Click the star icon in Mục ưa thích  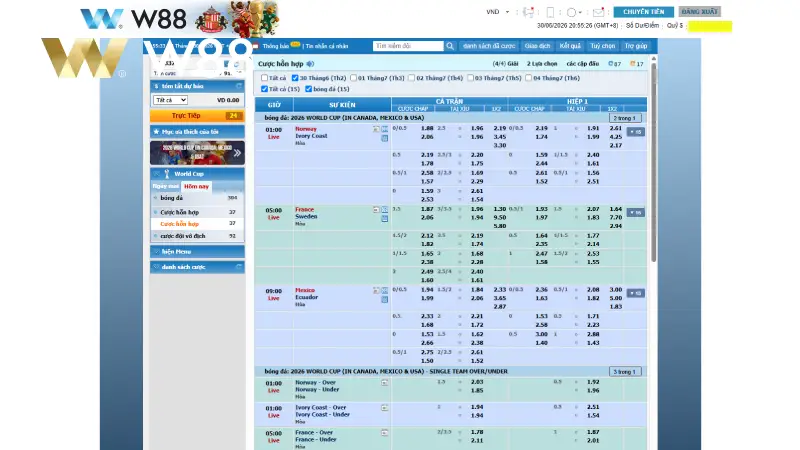156,132
